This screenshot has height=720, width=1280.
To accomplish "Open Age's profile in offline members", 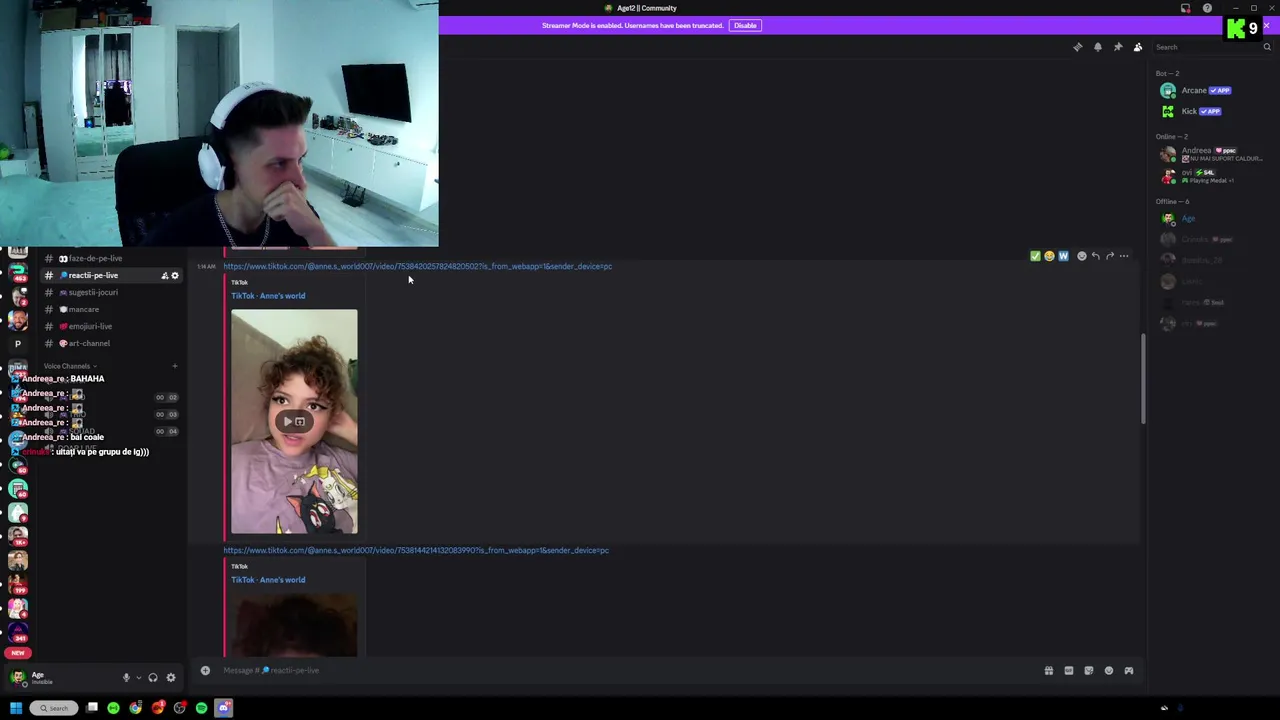I will [x=1211, y=218].
